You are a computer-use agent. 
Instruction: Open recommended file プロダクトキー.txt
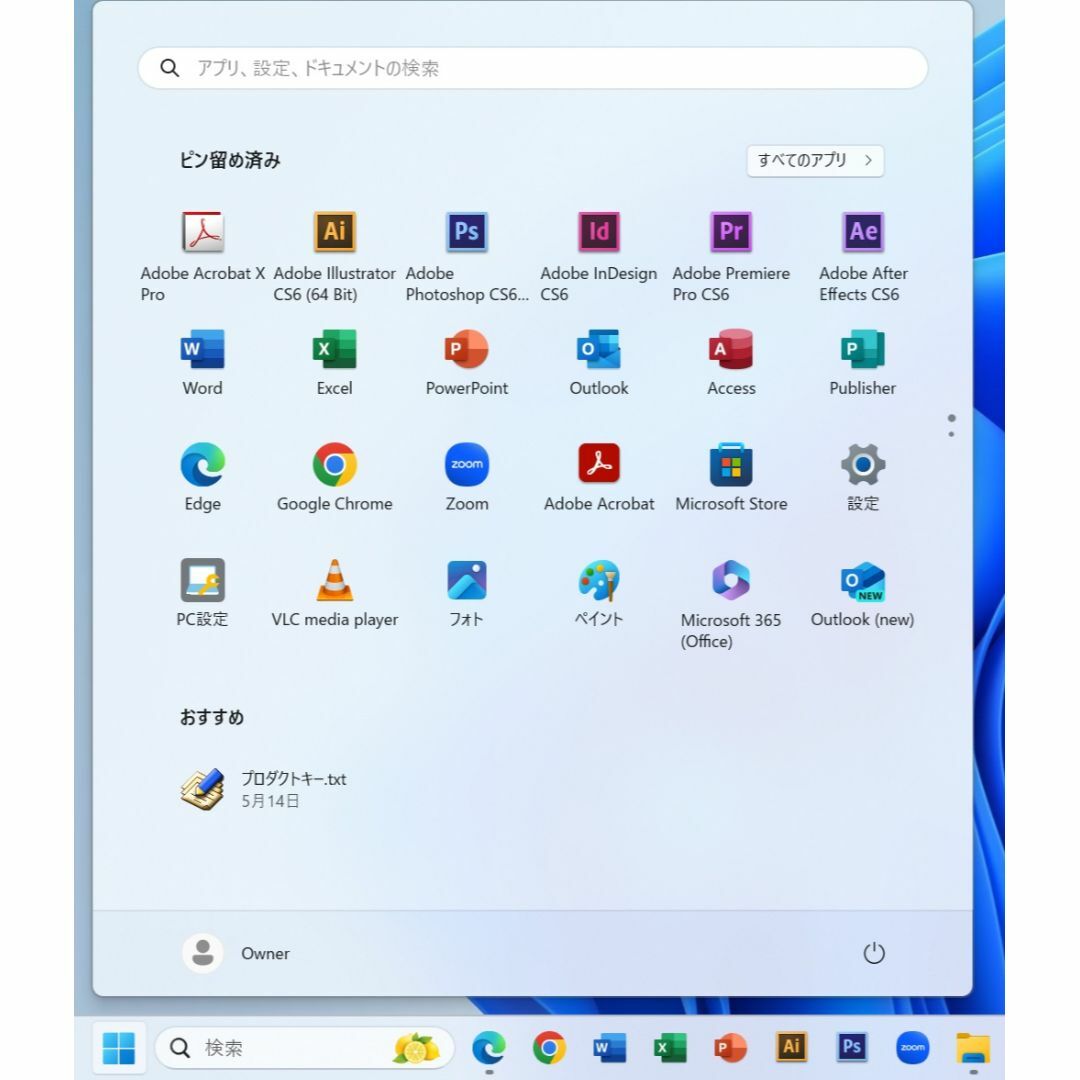tap(264, 789)
